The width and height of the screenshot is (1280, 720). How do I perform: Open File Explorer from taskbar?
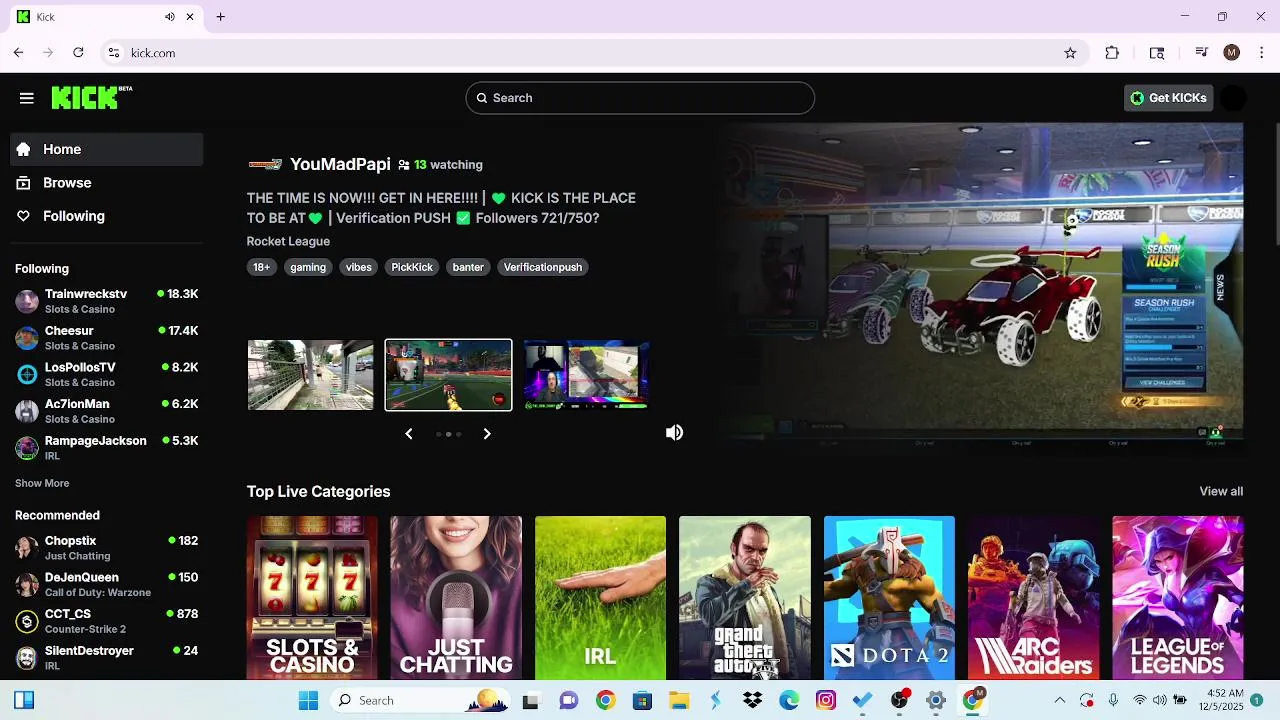679,700
